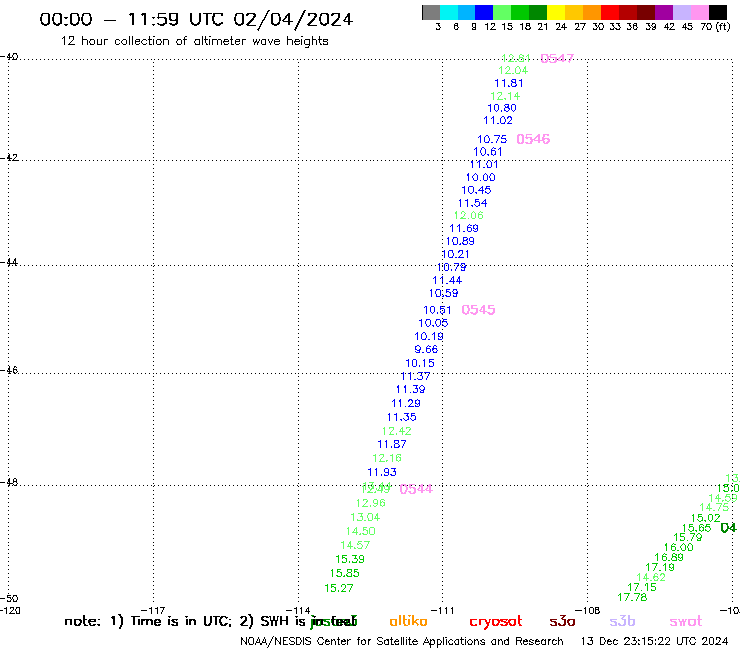Select the wave height value 11.69
The width and height of the screenshot is (740, 650).
point(464,228)
